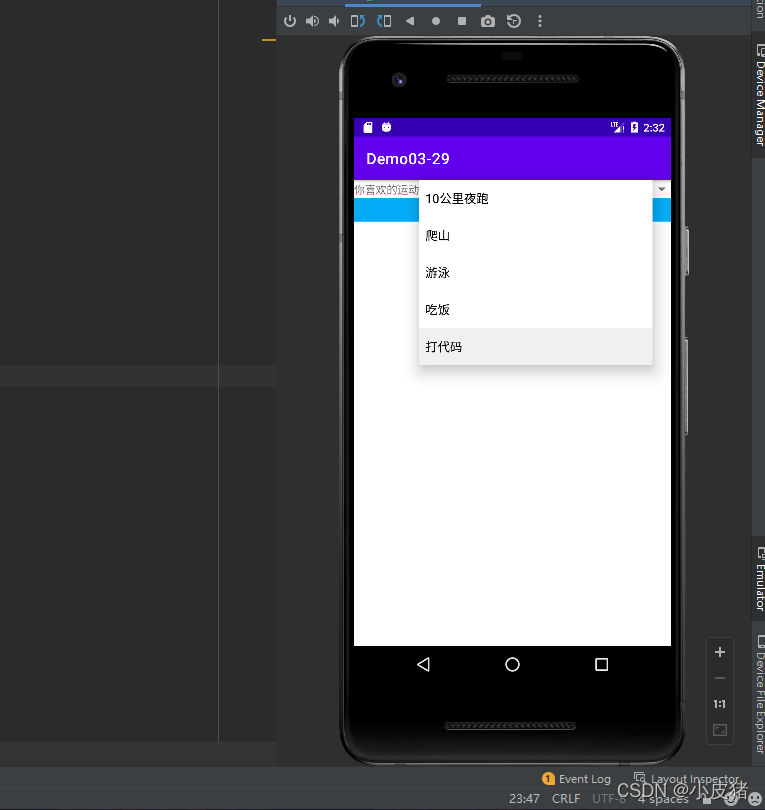Choose 吃饭 in the dropdown list

pos(536,310)
